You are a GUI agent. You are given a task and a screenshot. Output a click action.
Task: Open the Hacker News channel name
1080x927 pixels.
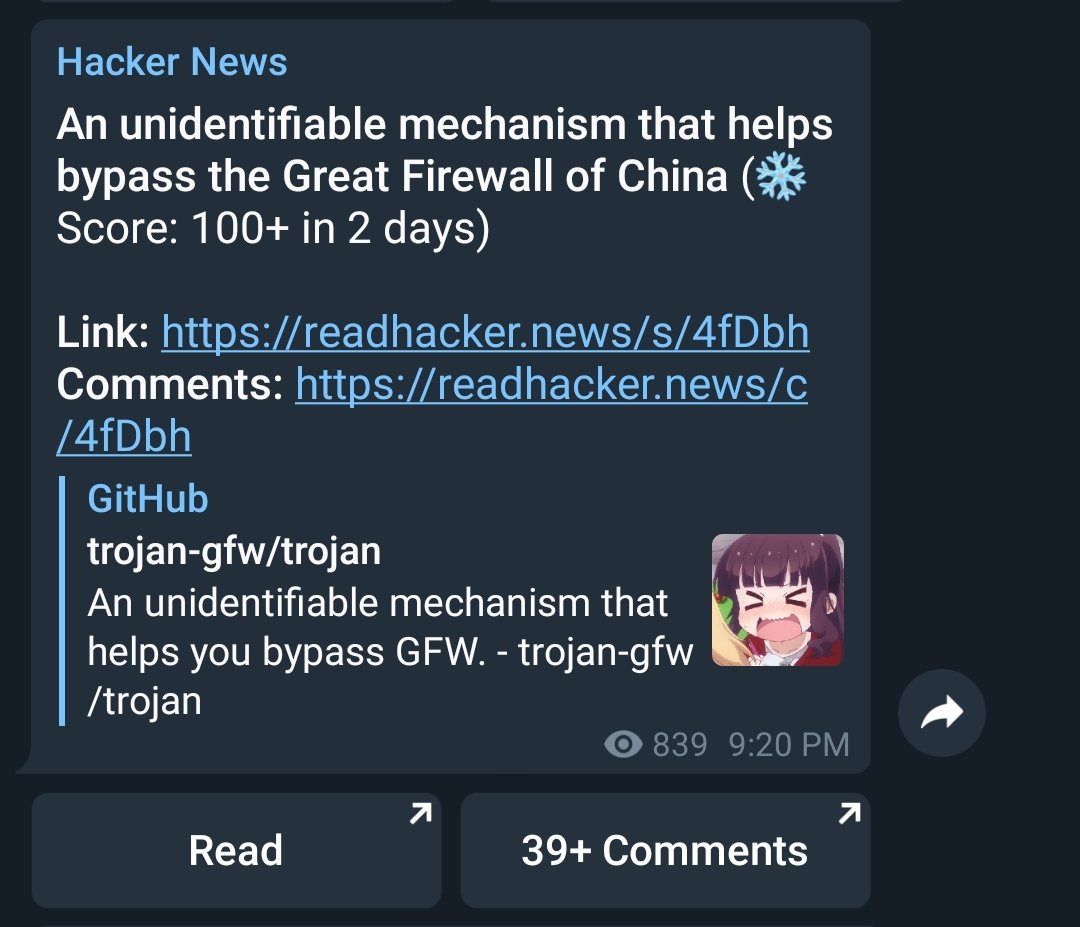172,62
